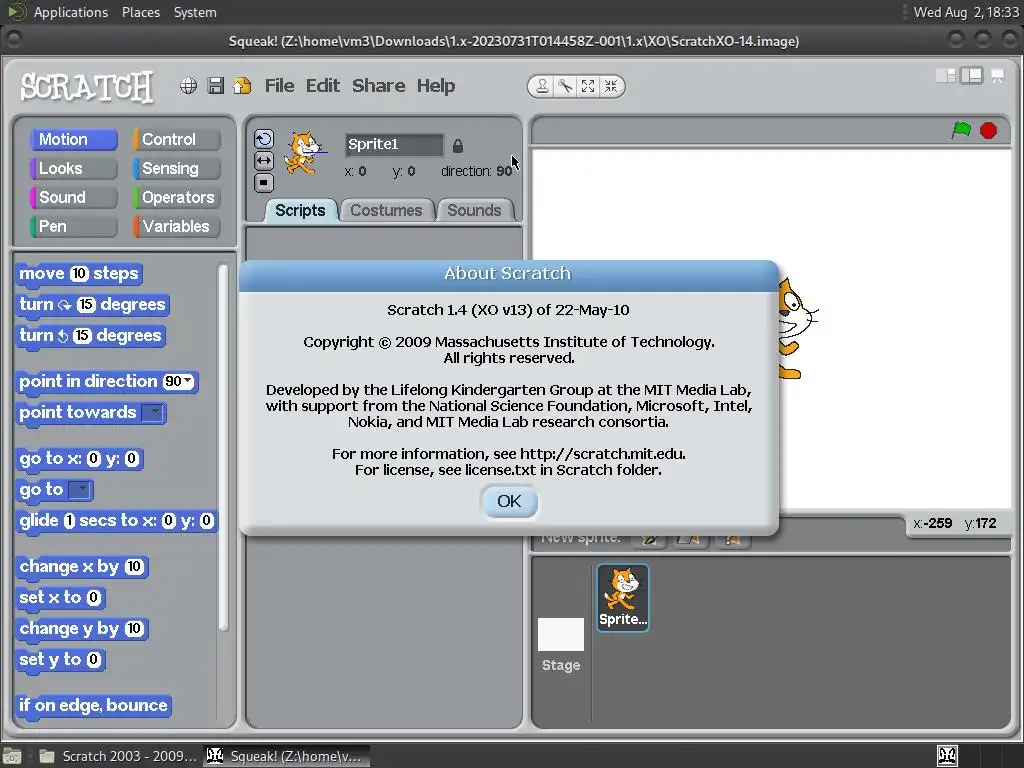1024x768 pixels.
Task: Switch to the Costumes tab
Action: [386, 210]
